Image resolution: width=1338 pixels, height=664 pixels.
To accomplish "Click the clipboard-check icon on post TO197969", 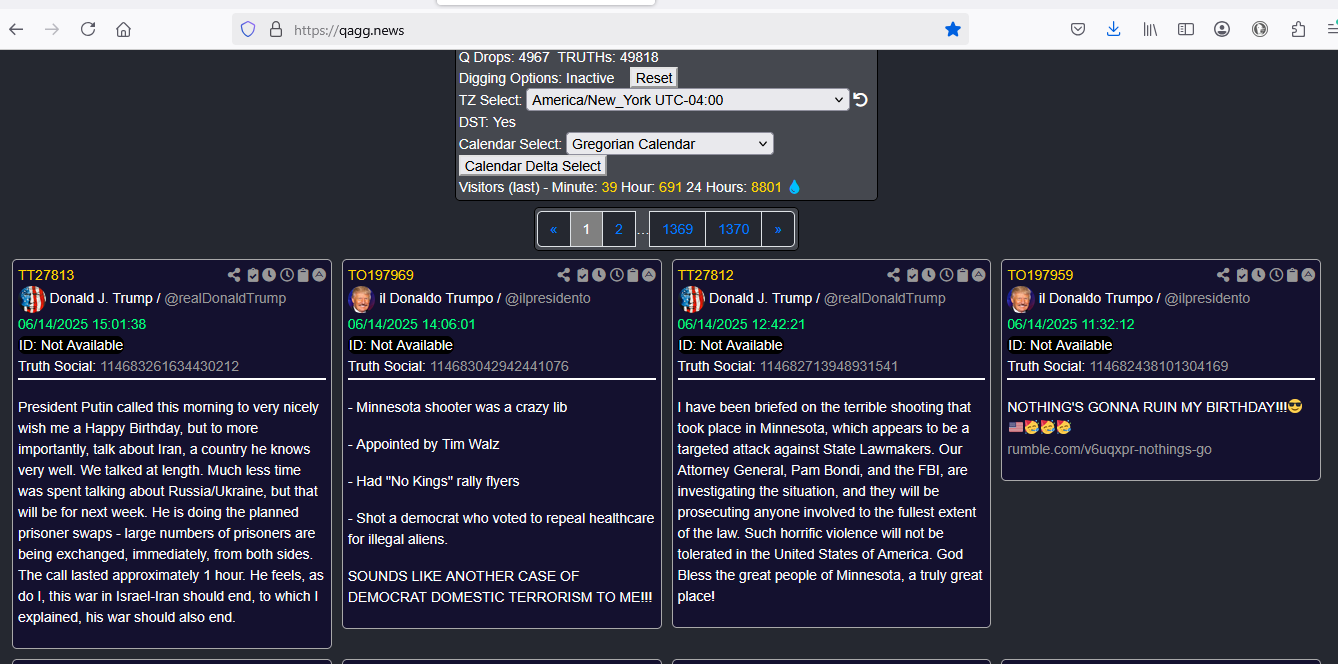I will click(x=583, y=275).
